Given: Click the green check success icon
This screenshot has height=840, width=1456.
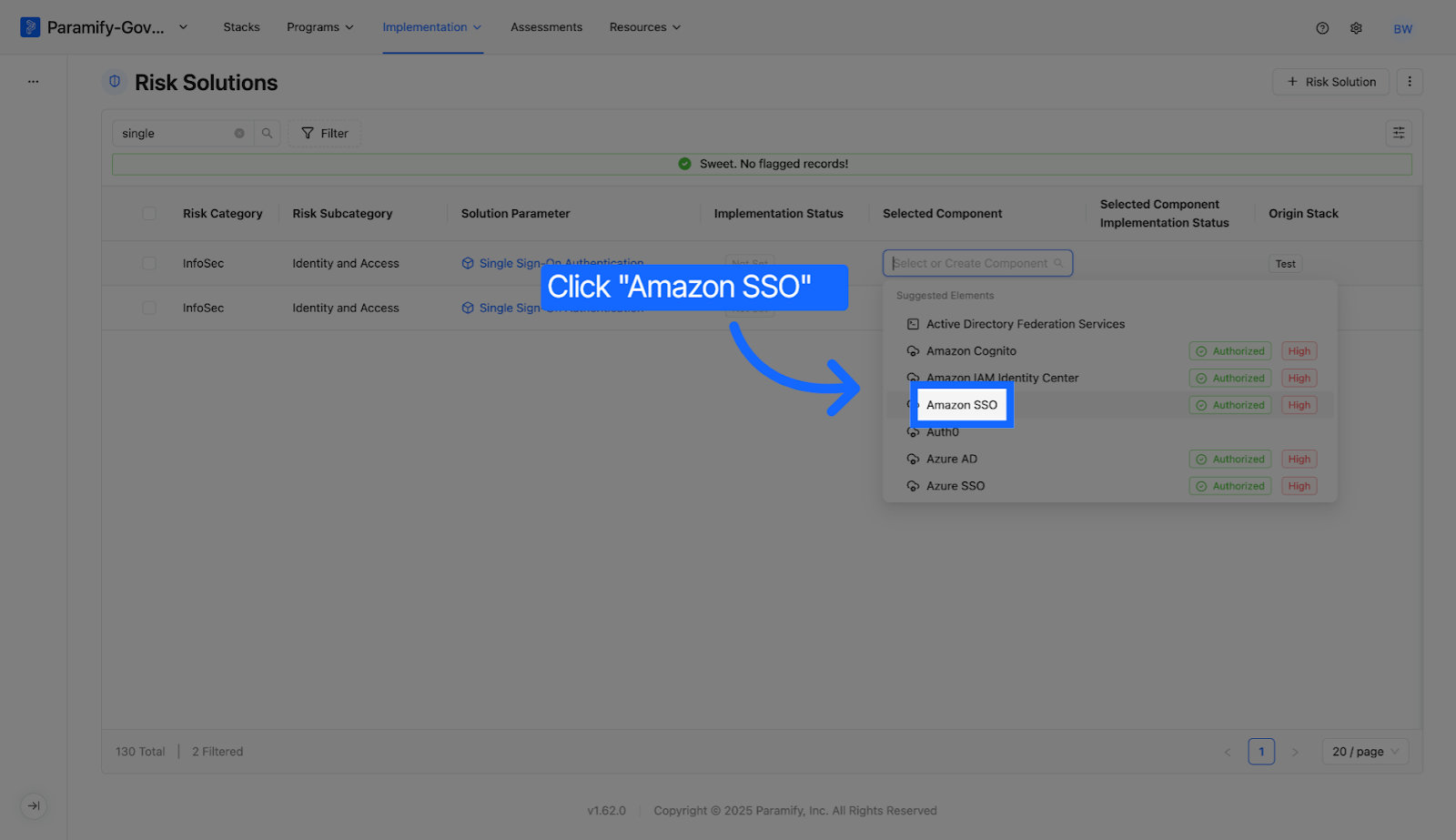Looking at the screenshot, I should coord(684,164).
